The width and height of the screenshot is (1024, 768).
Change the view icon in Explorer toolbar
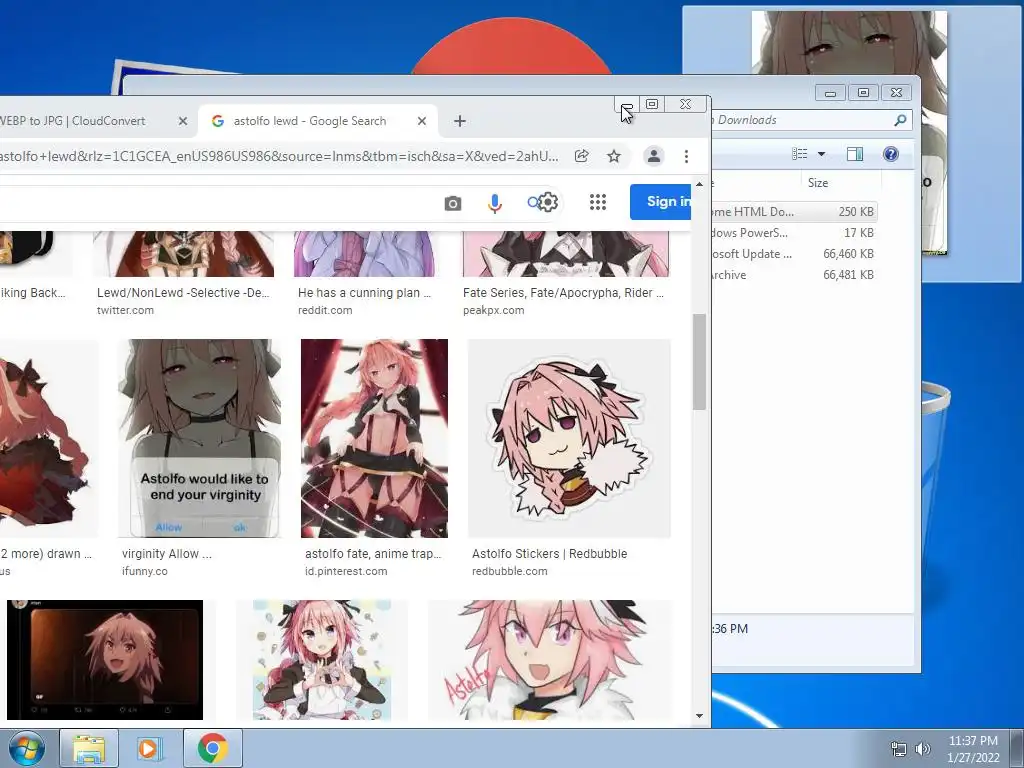pos(800,154)
